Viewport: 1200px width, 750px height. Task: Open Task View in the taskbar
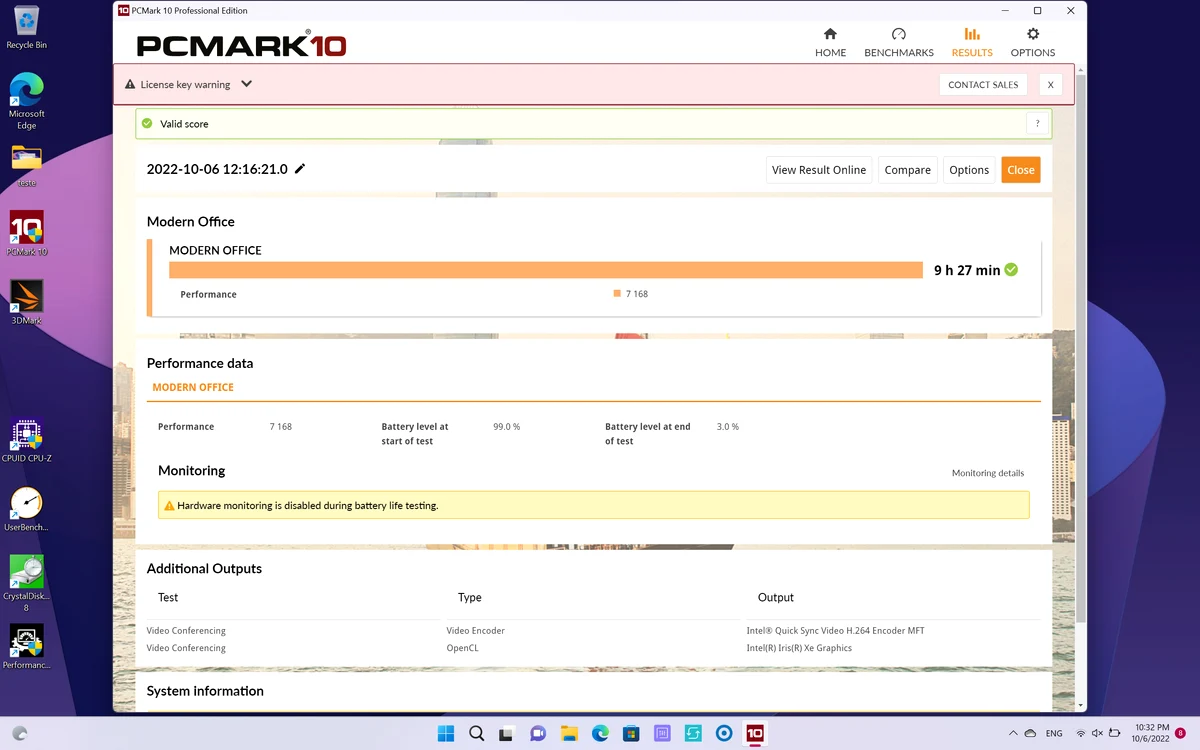tap(507, 733)
